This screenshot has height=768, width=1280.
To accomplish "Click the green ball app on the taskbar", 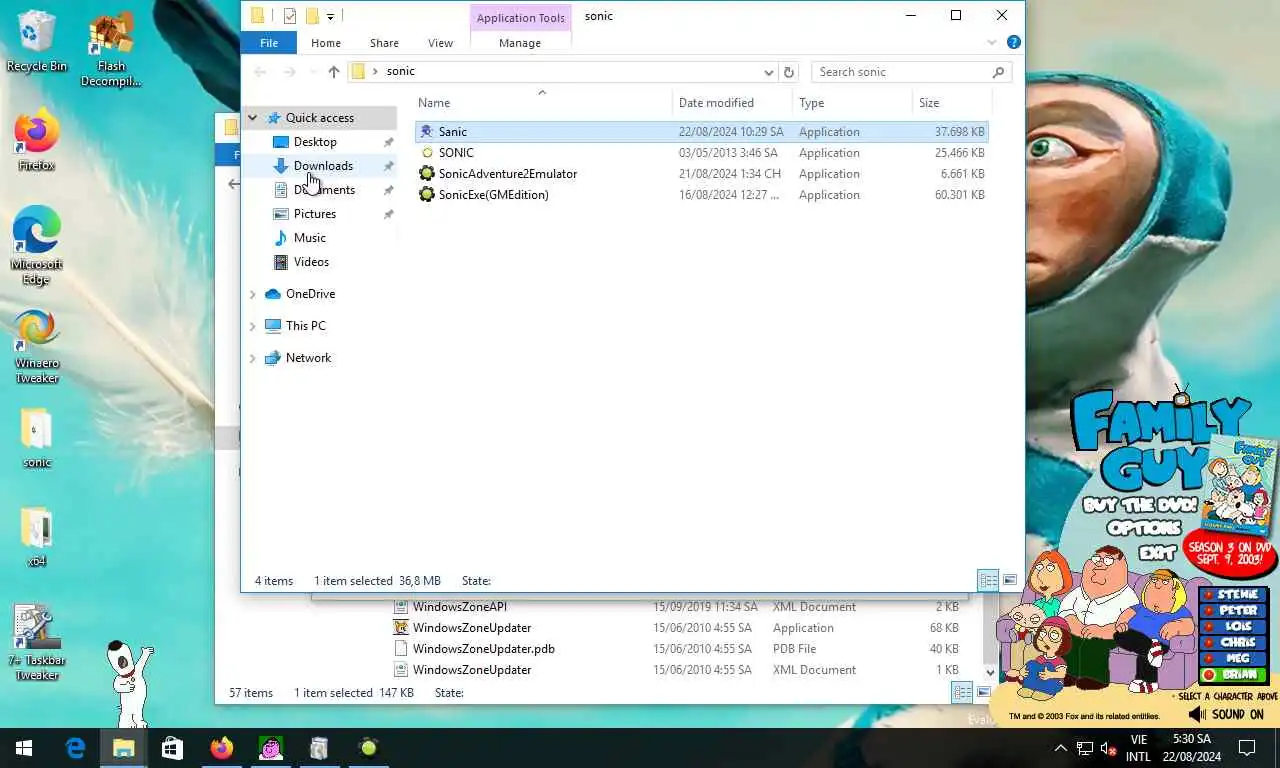I will (x=368, y=748).
